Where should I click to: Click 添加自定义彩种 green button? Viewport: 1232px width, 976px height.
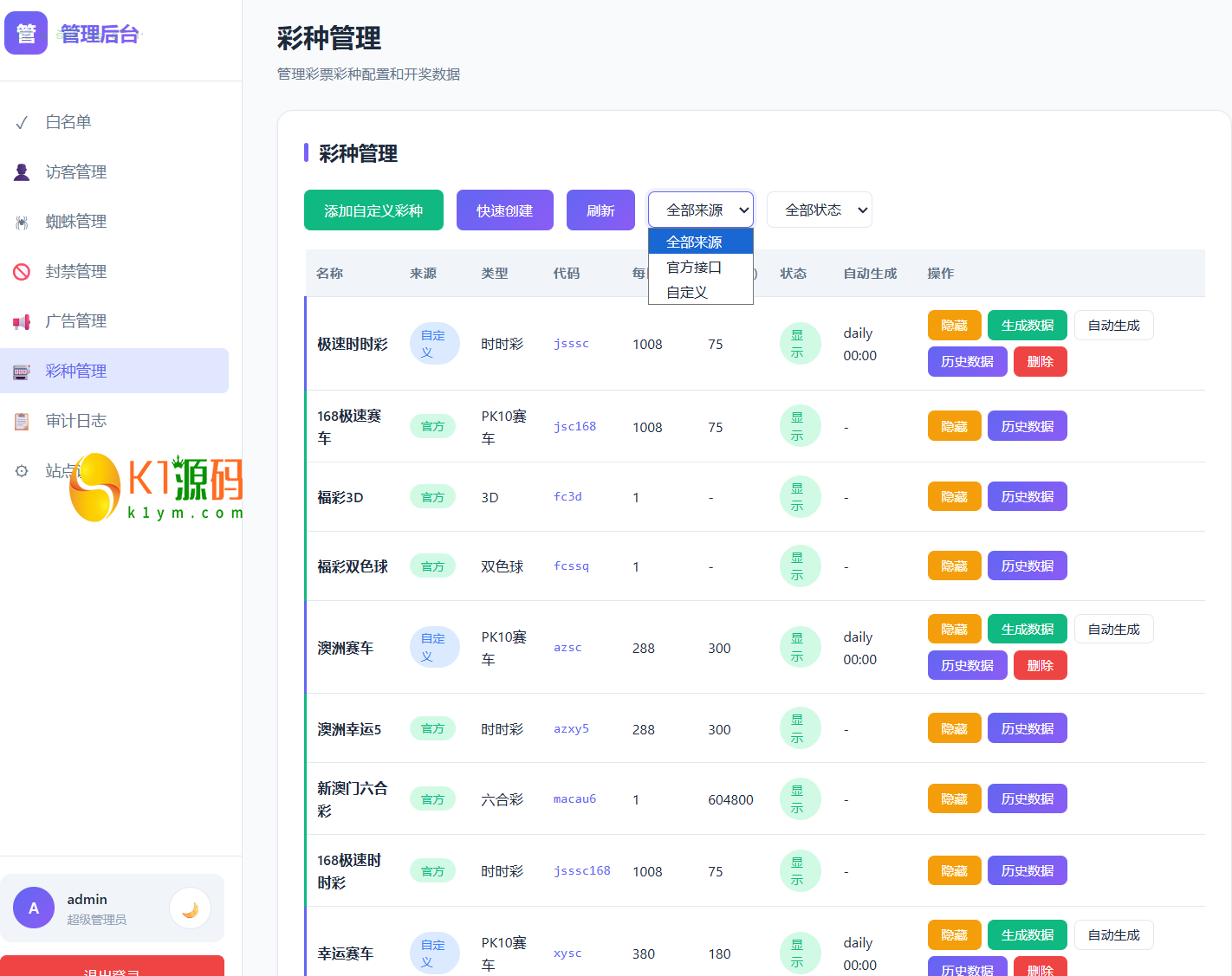point(373,210)
